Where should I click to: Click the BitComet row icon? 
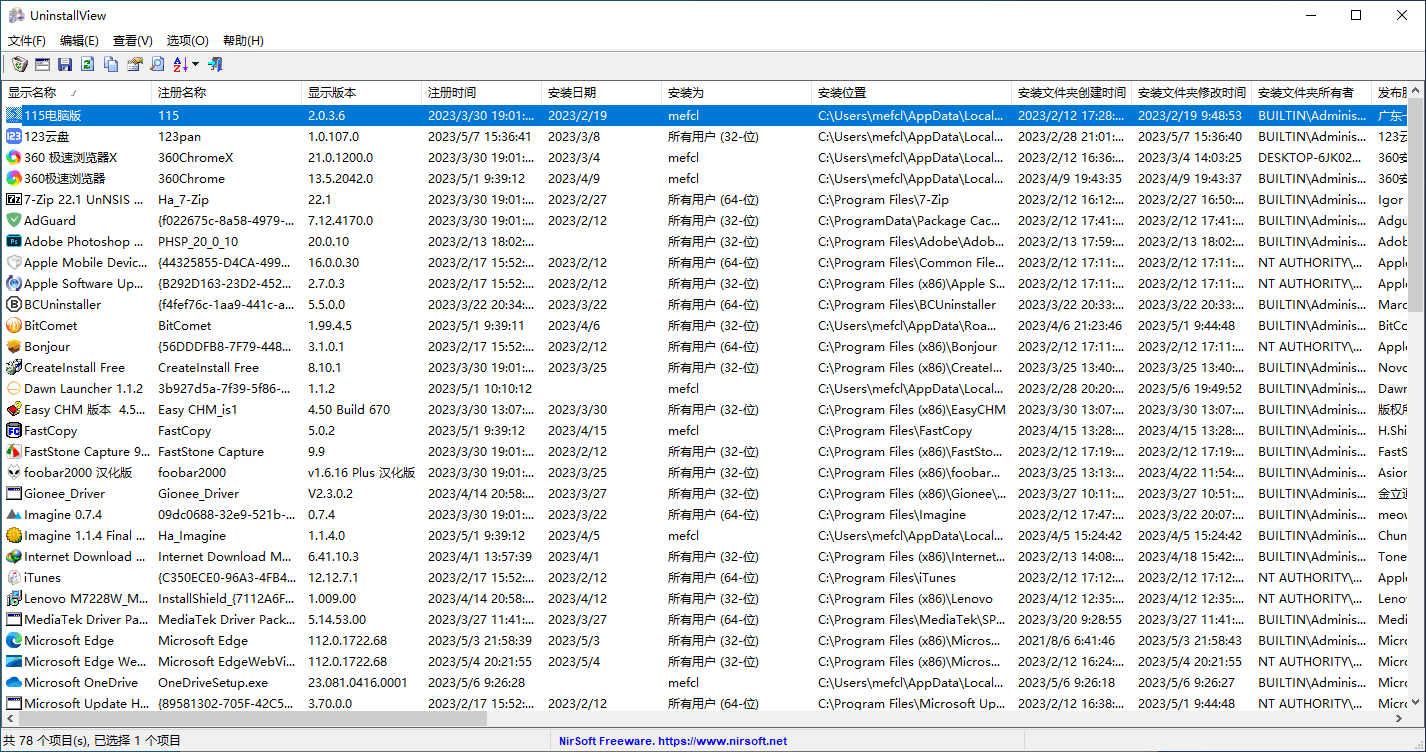tap(14, 325)
